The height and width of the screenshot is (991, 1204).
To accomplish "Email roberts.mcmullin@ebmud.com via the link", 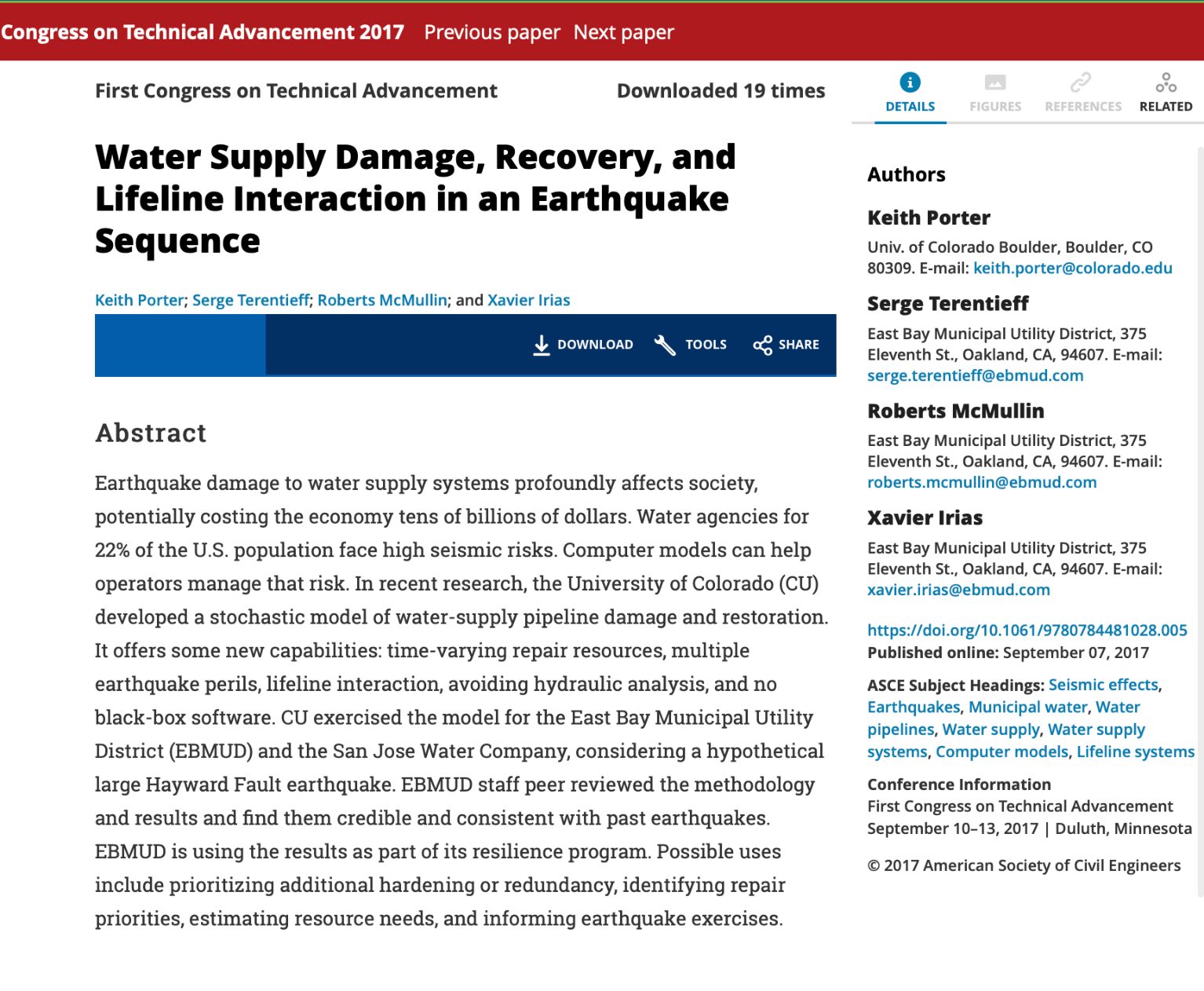I will pos(982,481).
